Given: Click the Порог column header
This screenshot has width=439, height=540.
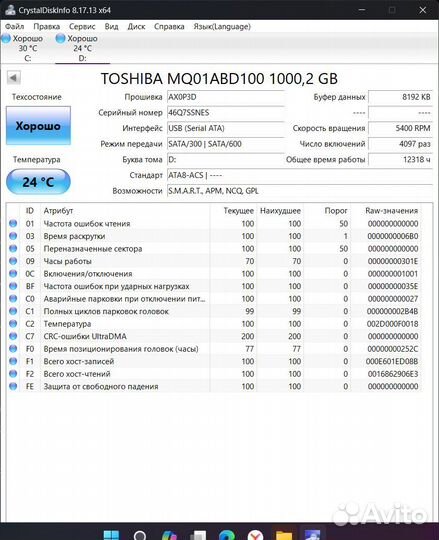Looking at the screenshot, I should [x=327, y=211].
